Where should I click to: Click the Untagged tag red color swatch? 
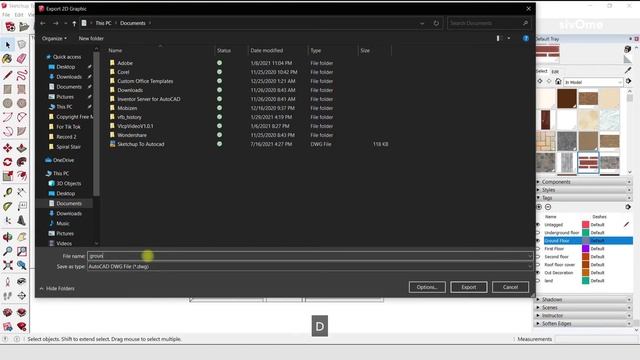(585, 225)
